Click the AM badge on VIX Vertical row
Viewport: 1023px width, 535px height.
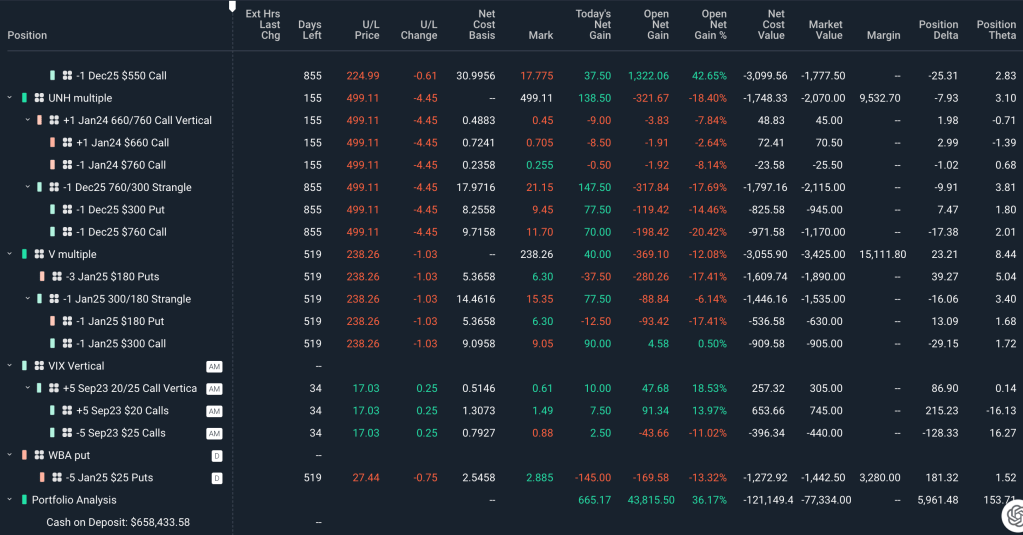(x=214, y=366)
